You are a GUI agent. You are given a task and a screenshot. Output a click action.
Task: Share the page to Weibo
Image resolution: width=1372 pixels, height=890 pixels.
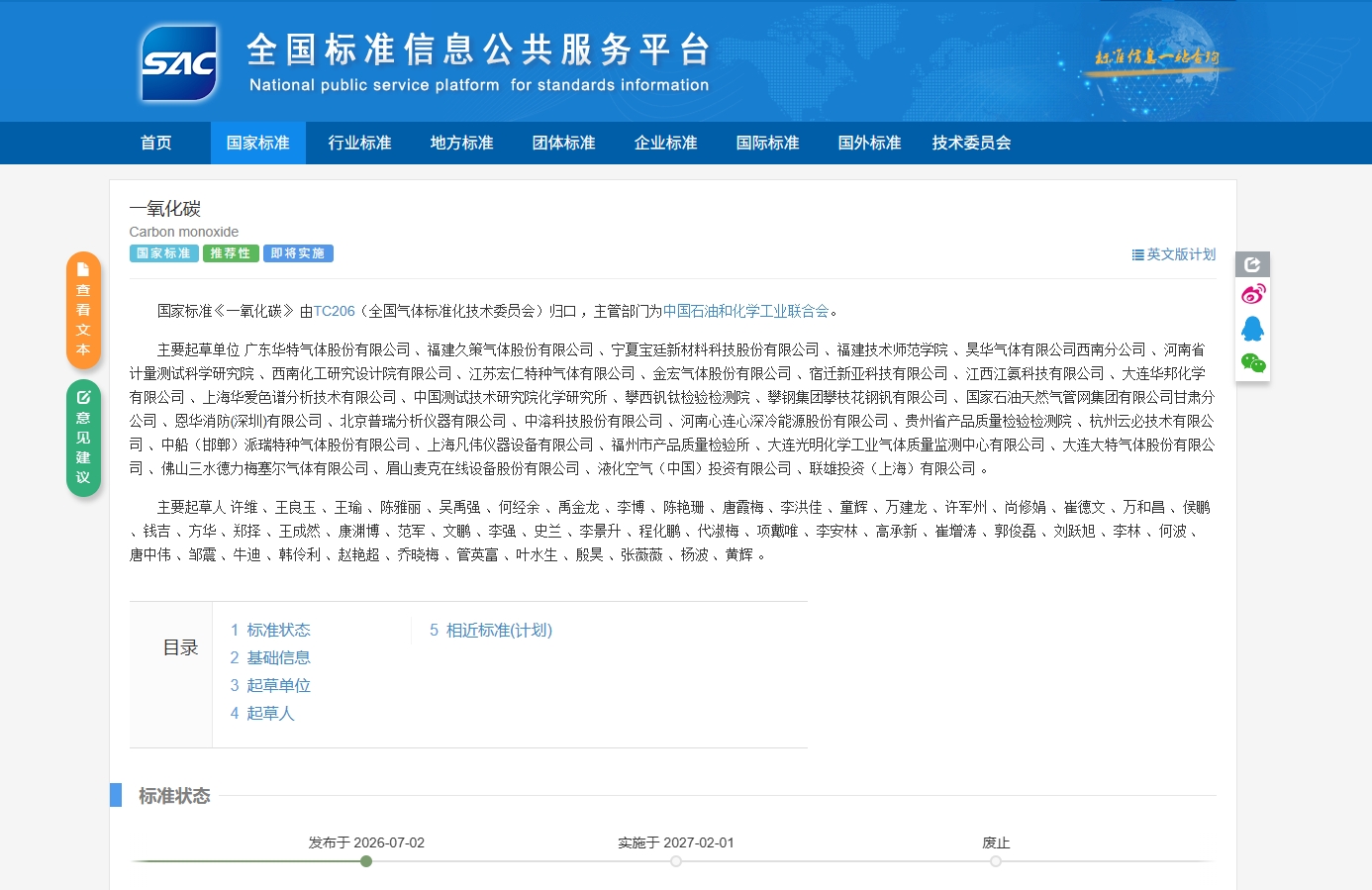tap(1253, 294)
